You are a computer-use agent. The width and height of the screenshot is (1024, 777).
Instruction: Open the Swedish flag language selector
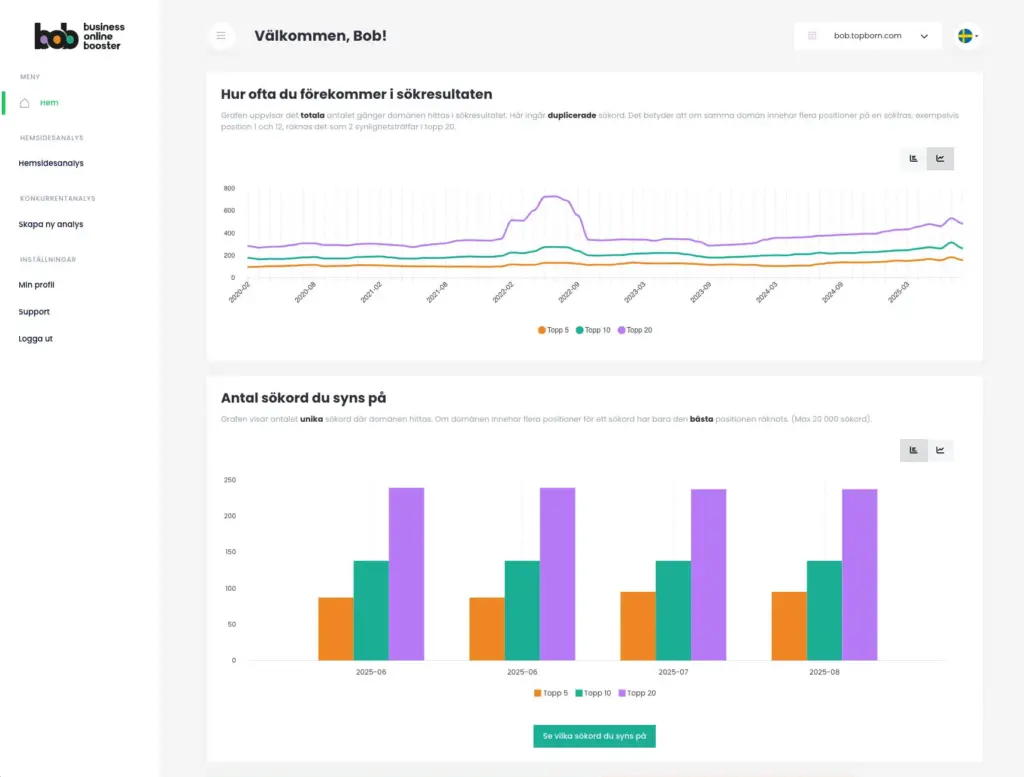coord(967,36)
